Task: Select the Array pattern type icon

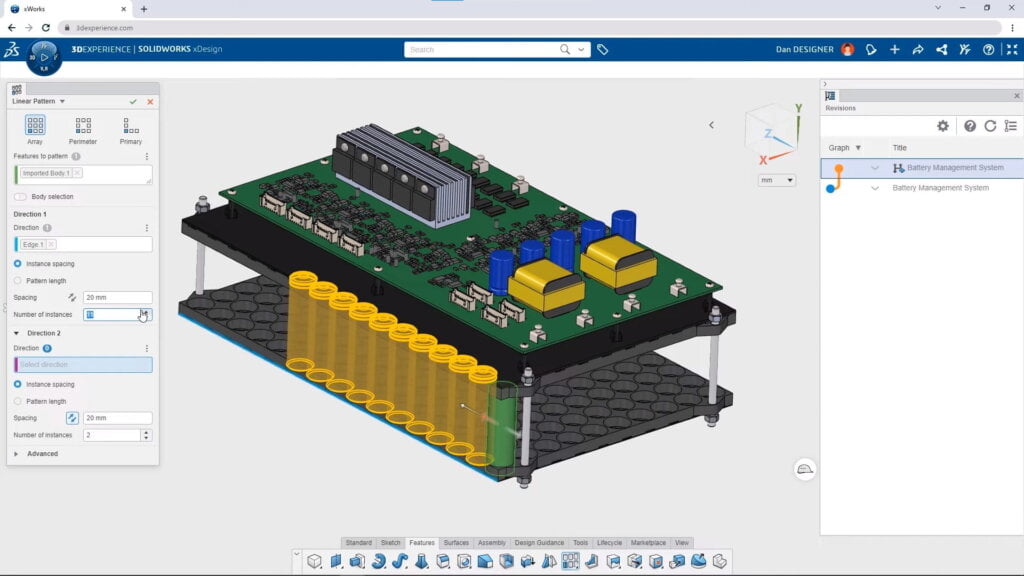Action: (x=34, y=127)
